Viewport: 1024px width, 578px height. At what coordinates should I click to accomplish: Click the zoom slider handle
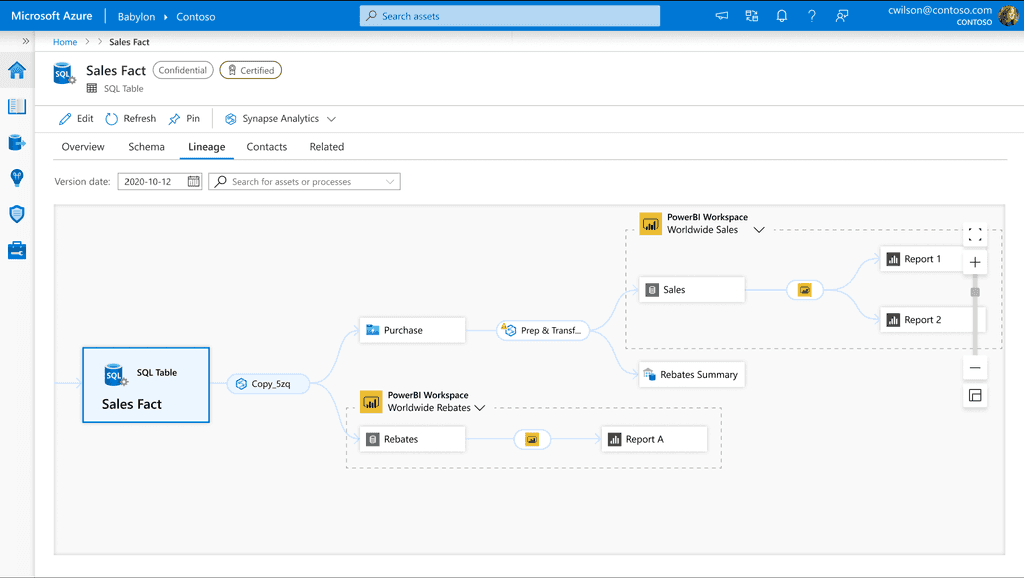tap(975, 292)
